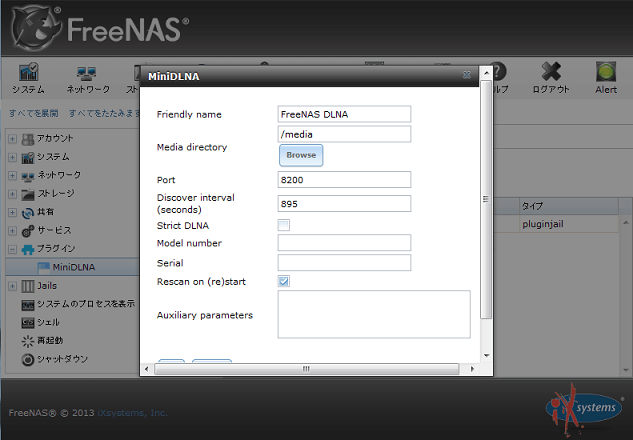Click the ストレージ folder icon
The image size is (633, 440).
tap(27, 195)
